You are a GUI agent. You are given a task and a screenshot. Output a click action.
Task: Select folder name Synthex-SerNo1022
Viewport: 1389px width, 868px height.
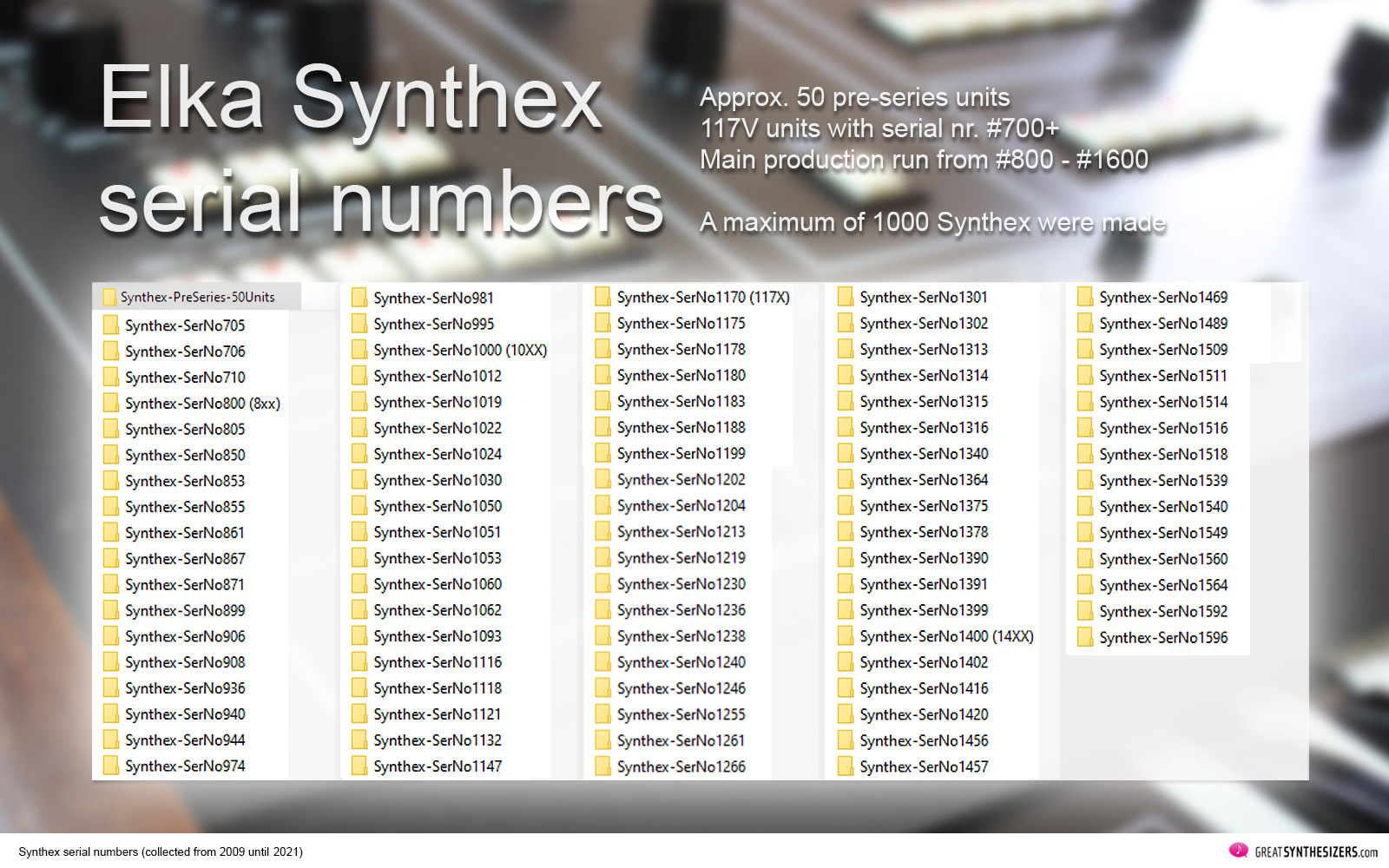pyautogui.click(x=438, y=429)
